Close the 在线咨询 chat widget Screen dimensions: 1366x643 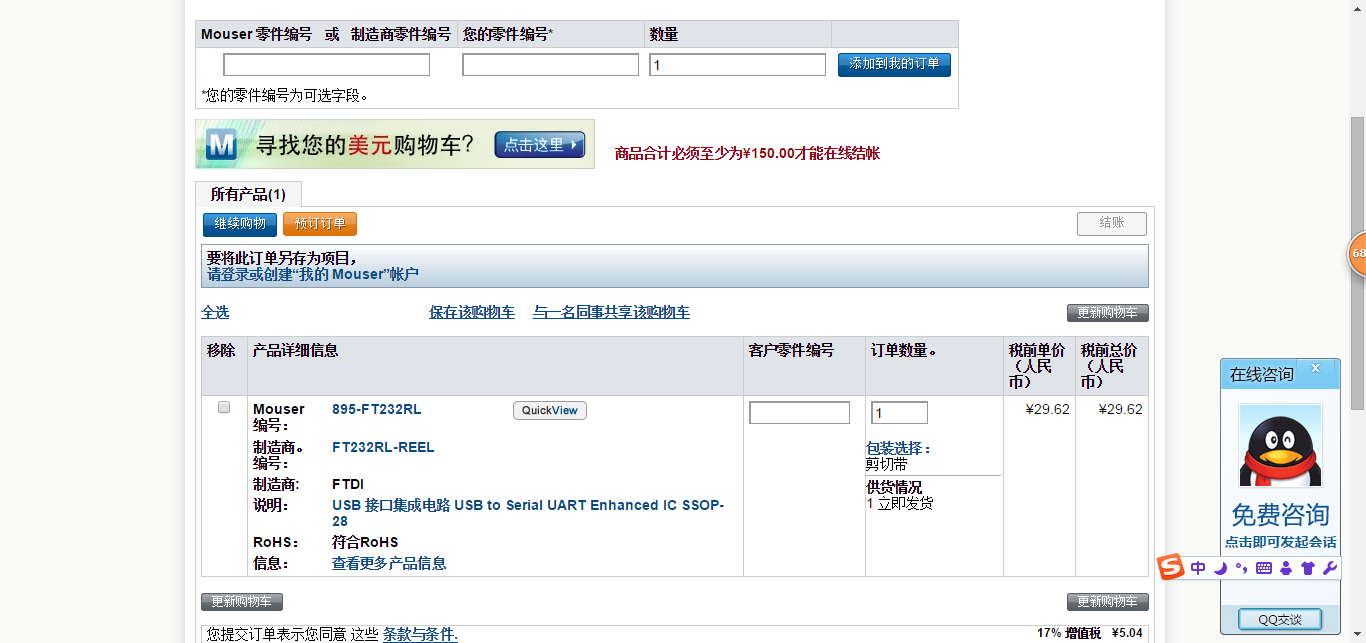[x=1316, y=369]
